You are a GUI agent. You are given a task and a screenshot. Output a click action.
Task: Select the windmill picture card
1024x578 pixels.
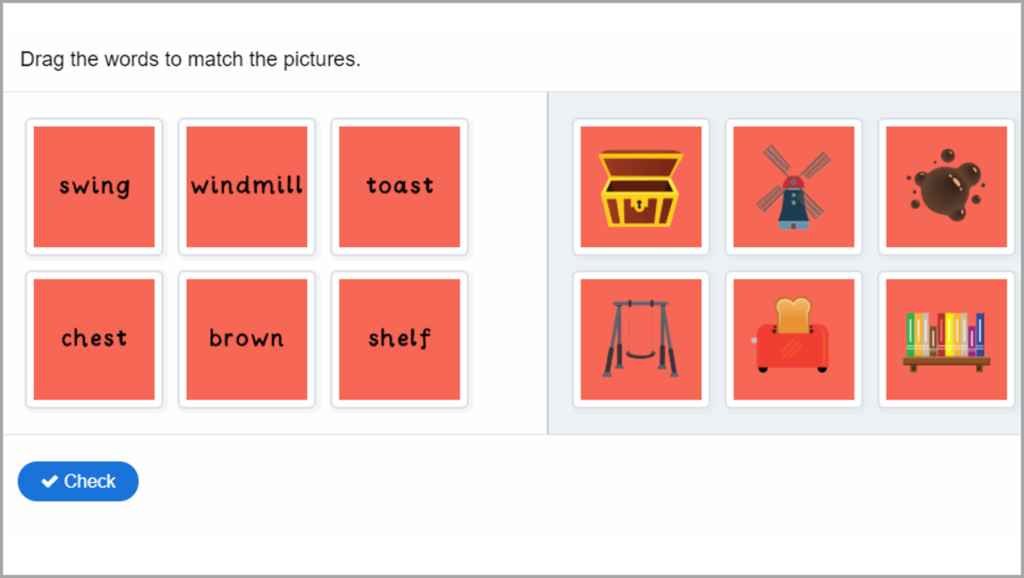tap(793, 186)
